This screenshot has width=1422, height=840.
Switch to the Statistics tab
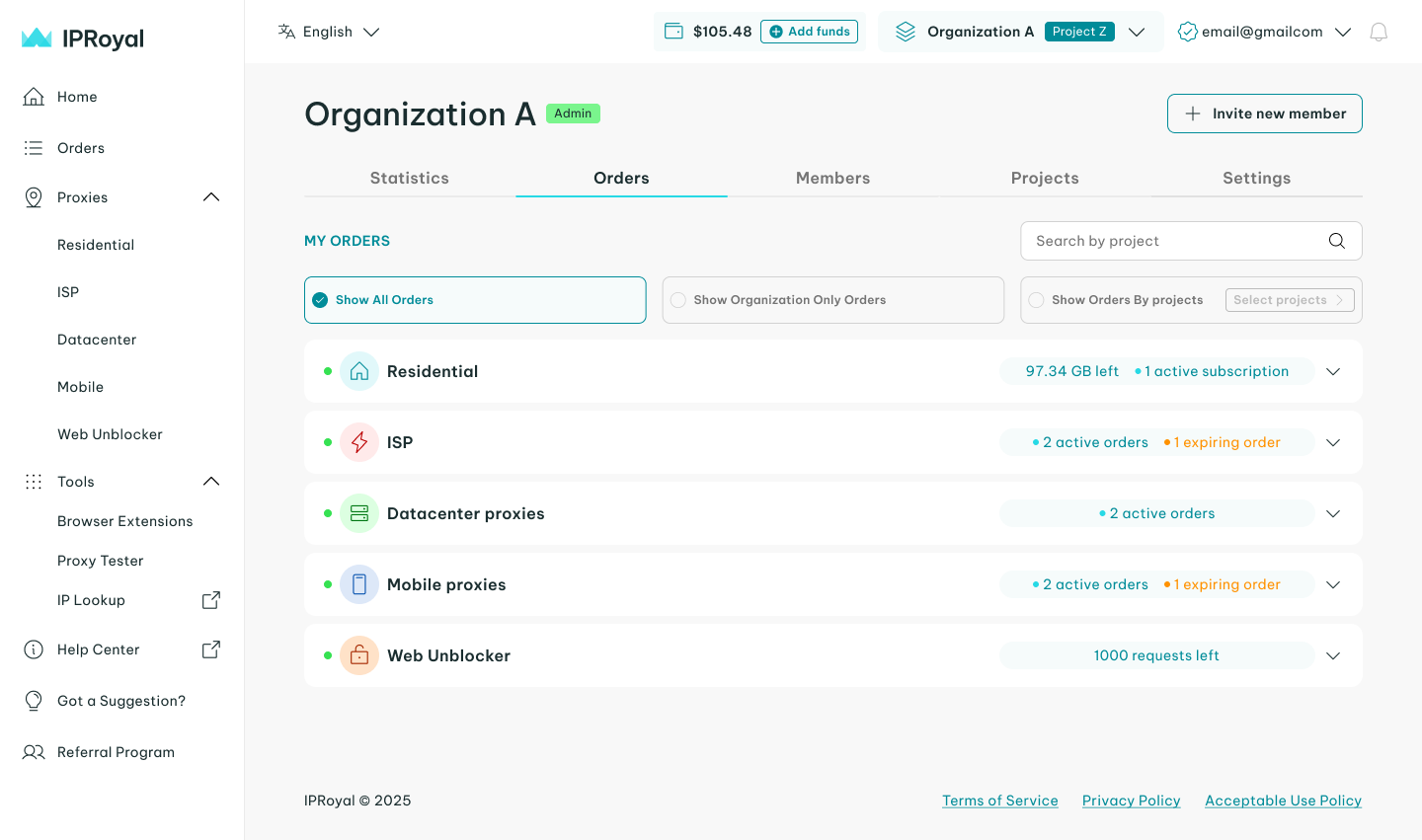pyautogui.click(x=409, y=178)
